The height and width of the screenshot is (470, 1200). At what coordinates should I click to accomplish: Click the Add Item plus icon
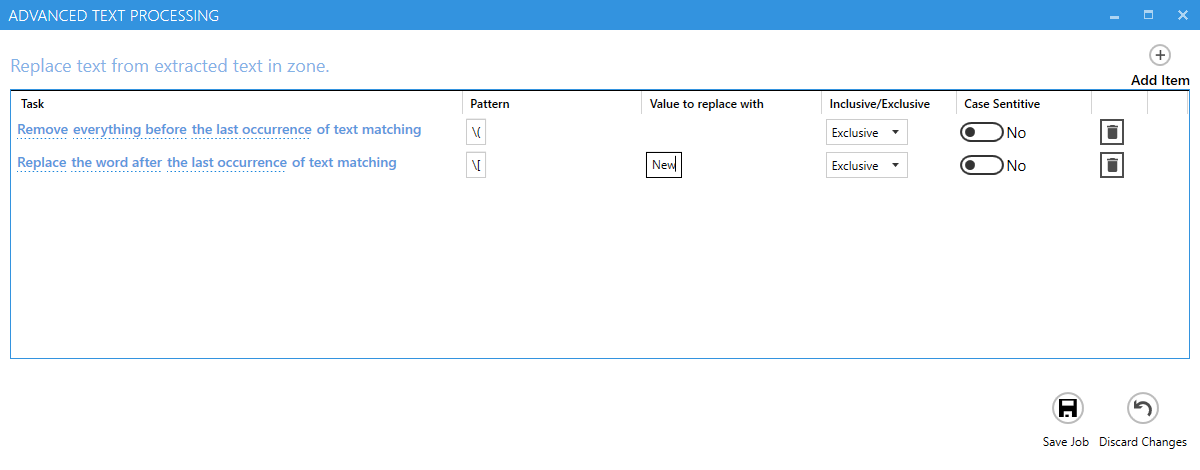click(1160, 56)
